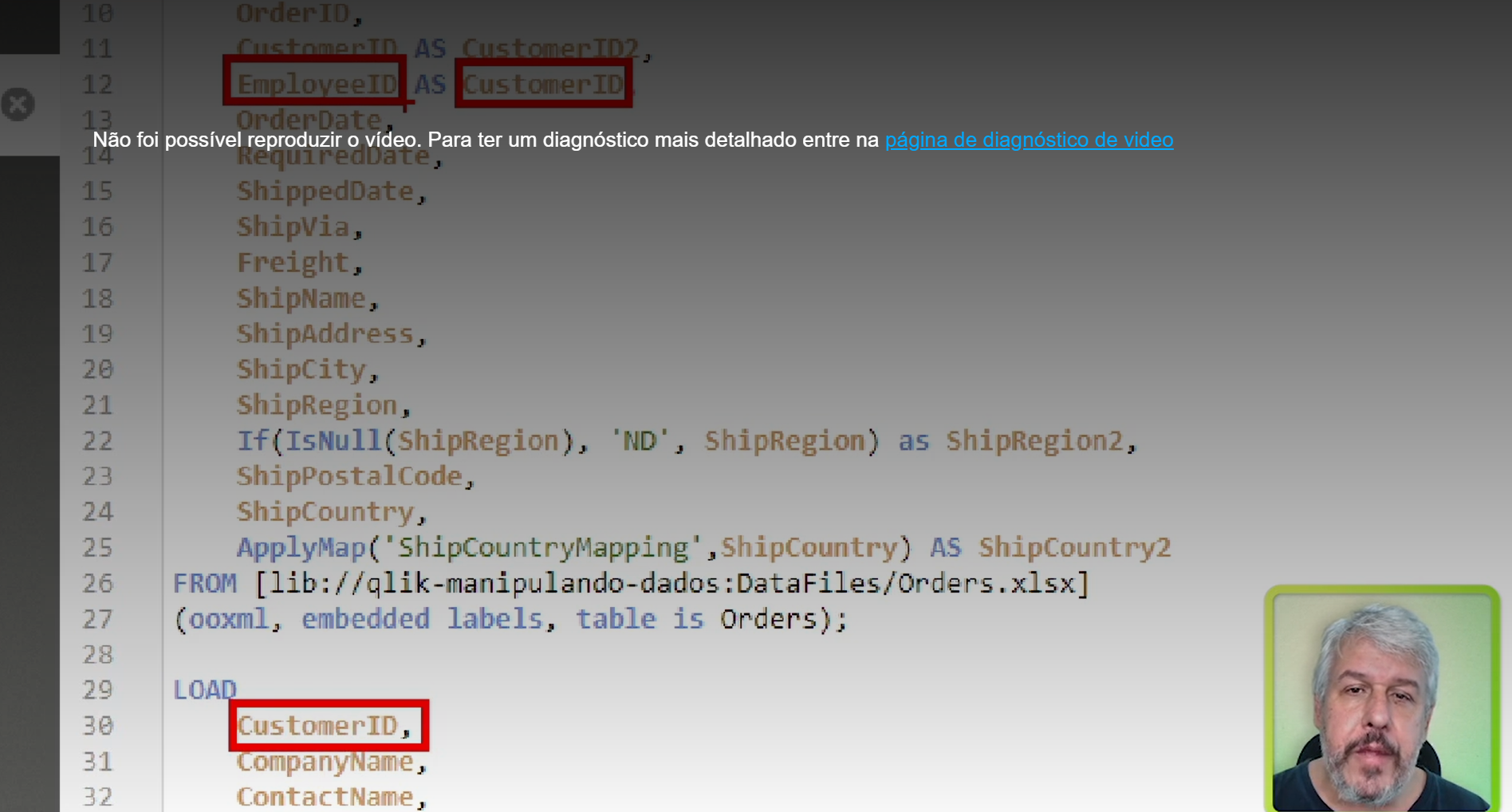1512x812 pixels.
Task: Close the video error overlay with X icon
Action: pyautogui.click(x=18, y=104)
